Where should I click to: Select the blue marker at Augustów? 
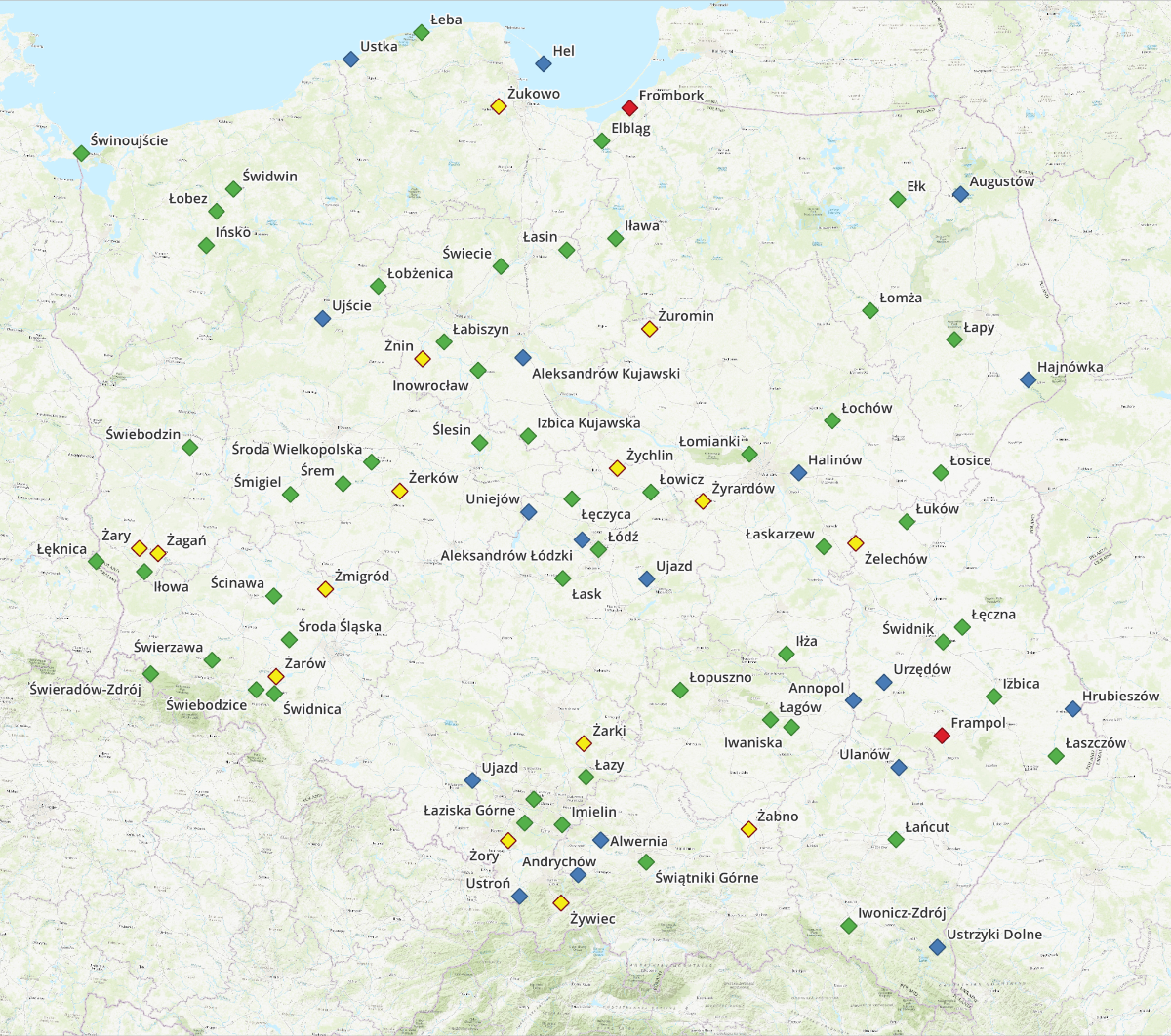pyautogui.click(x=960, y=194)
